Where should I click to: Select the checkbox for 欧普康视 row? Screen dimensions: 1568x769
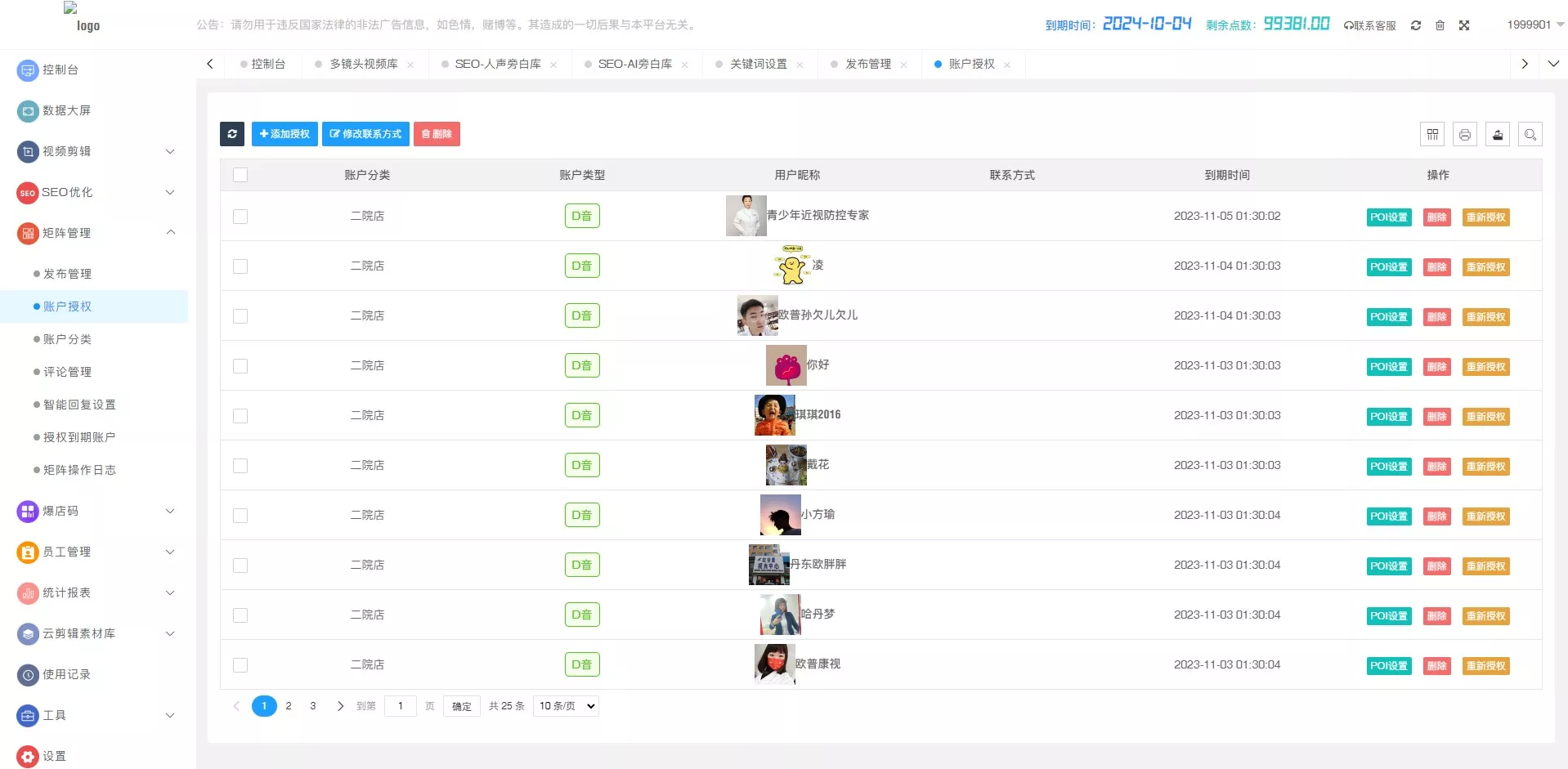tap(240, 665)
